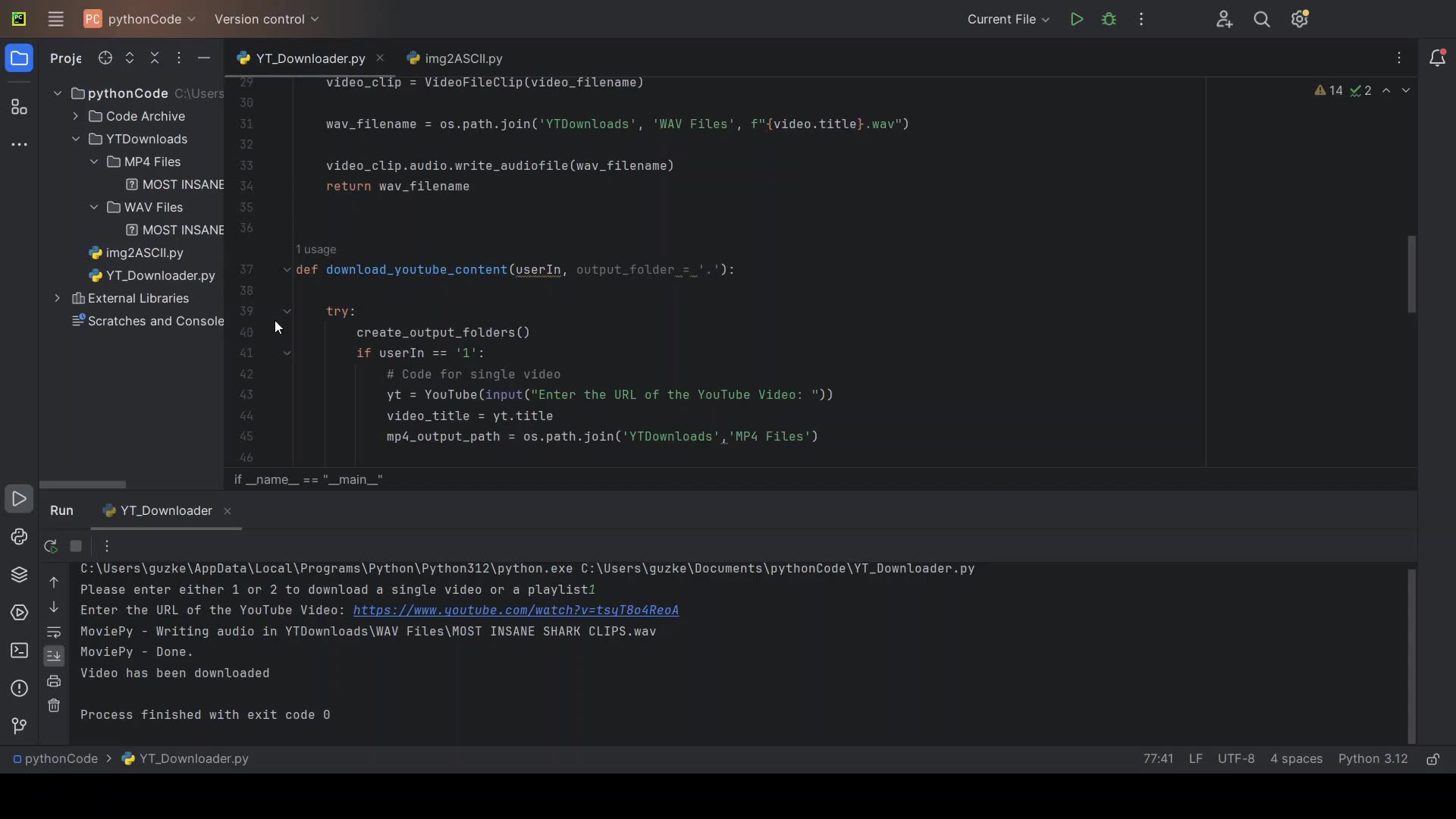Open the Git version control tool window

coord(20,727)
